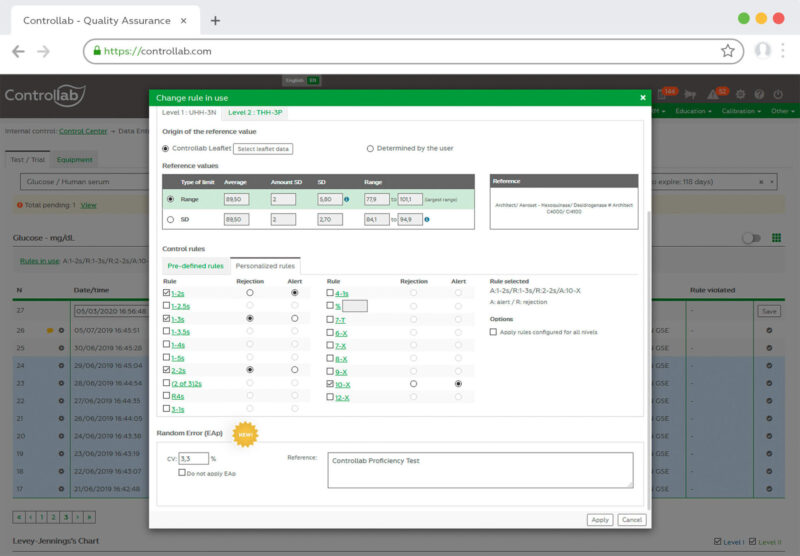Image resolution: width=800 pixels, height=556 pixels.
Task: Switch to Level 1 : UHH-3N tab
Action: [189, 112]
